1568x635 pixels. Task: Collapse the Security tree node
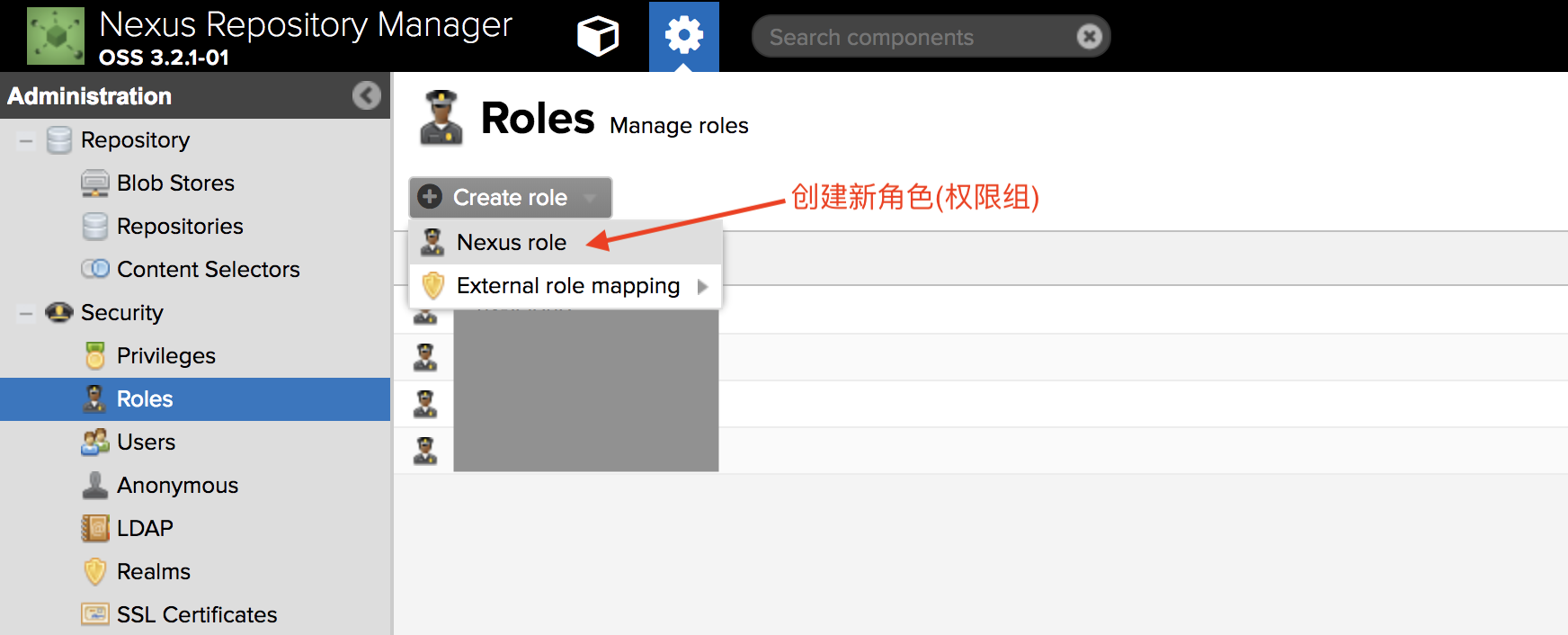[x=26, y=313]
